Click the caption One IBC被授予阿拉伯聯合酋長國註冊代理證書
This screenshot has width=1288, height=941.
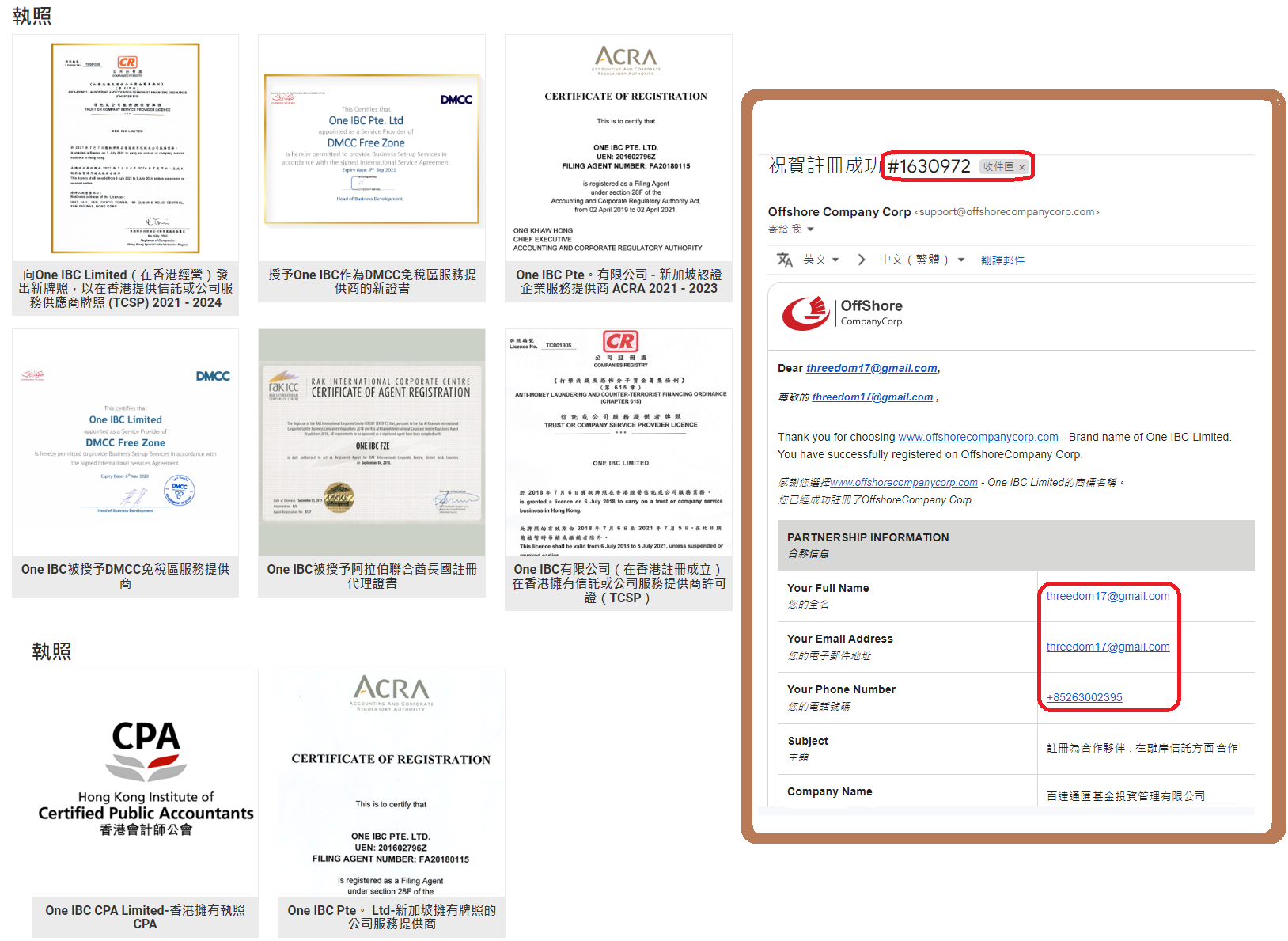372,576
